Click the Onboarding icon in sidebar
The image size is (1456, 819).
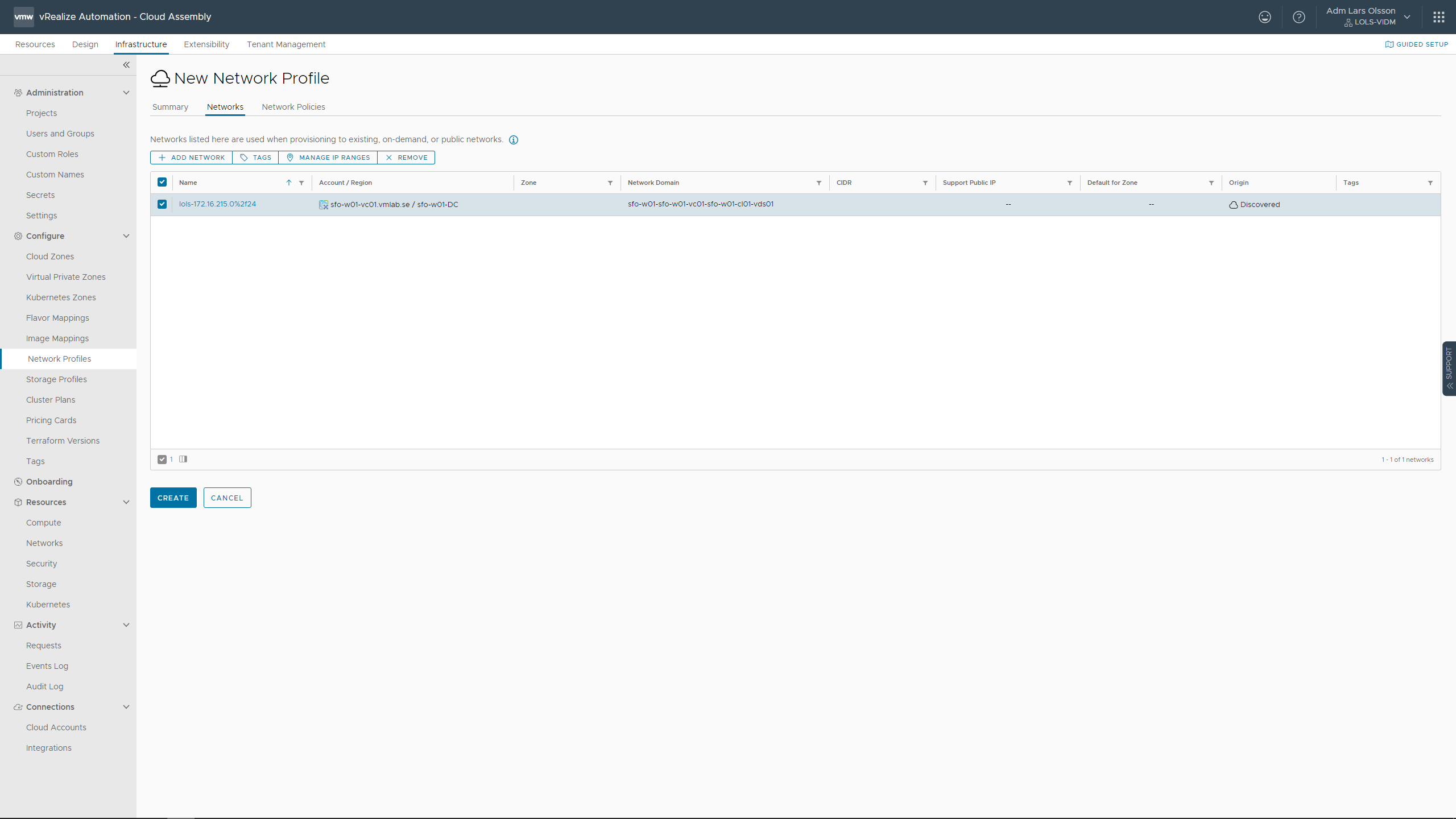point(18,482)
